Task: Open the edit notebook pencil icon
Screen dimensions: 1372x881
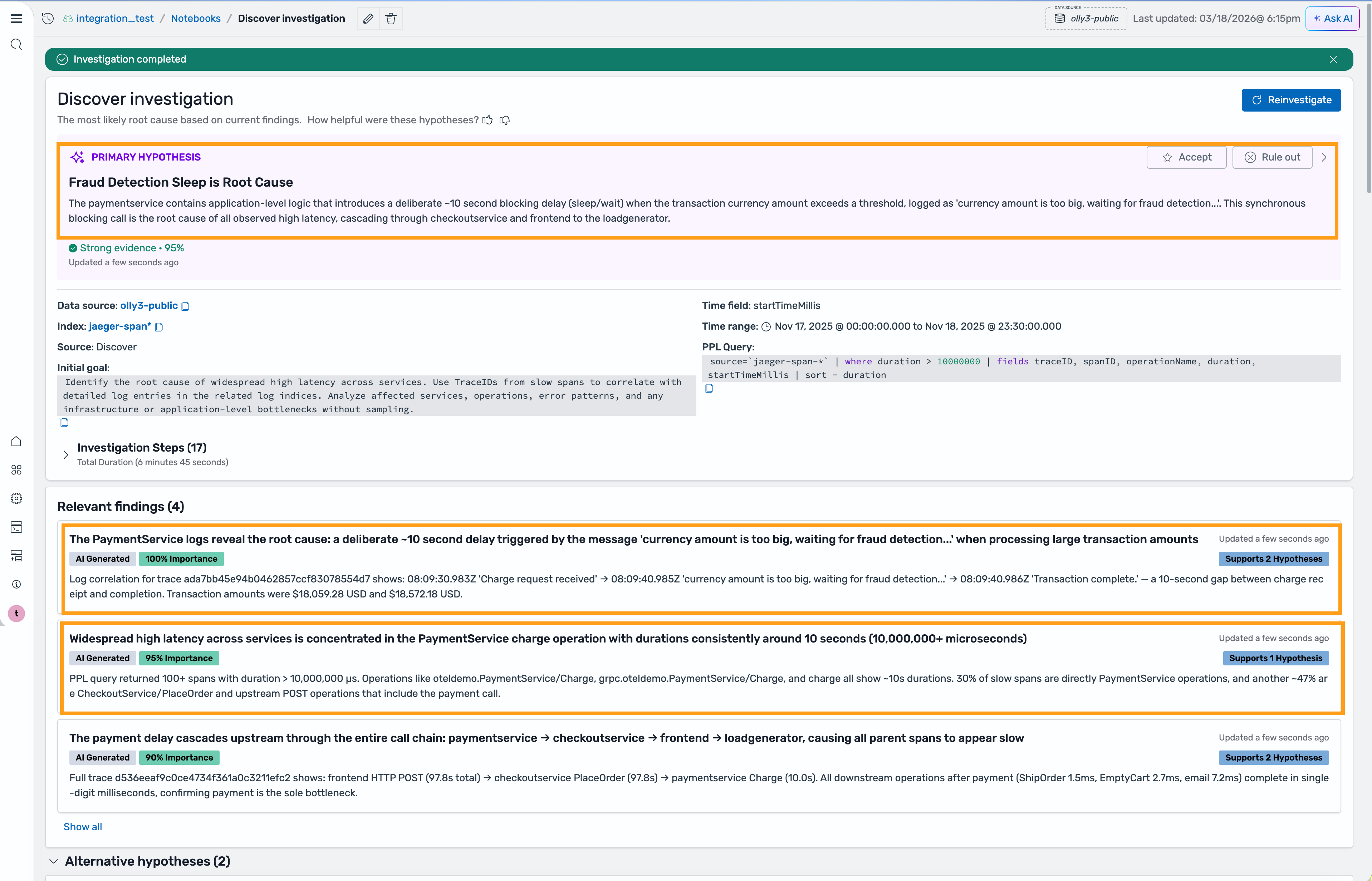Action: click(x=368, y=18)
